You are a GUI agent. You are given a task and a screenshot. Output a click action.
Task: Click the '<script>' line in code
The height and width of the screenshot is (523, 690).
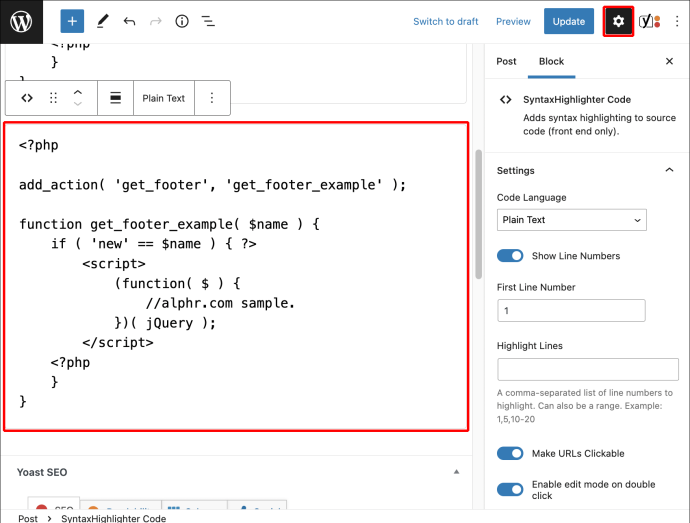[x=114, y=263]
